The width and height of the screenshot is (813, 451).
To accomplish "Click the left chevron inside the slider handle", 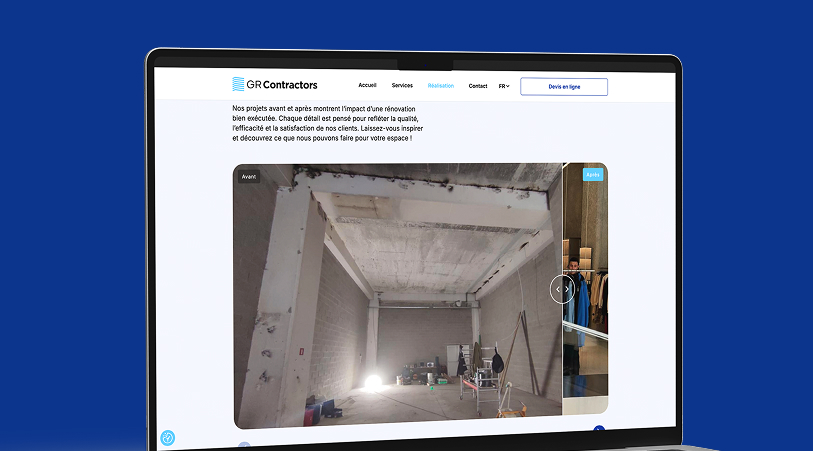I will [557, 289].
